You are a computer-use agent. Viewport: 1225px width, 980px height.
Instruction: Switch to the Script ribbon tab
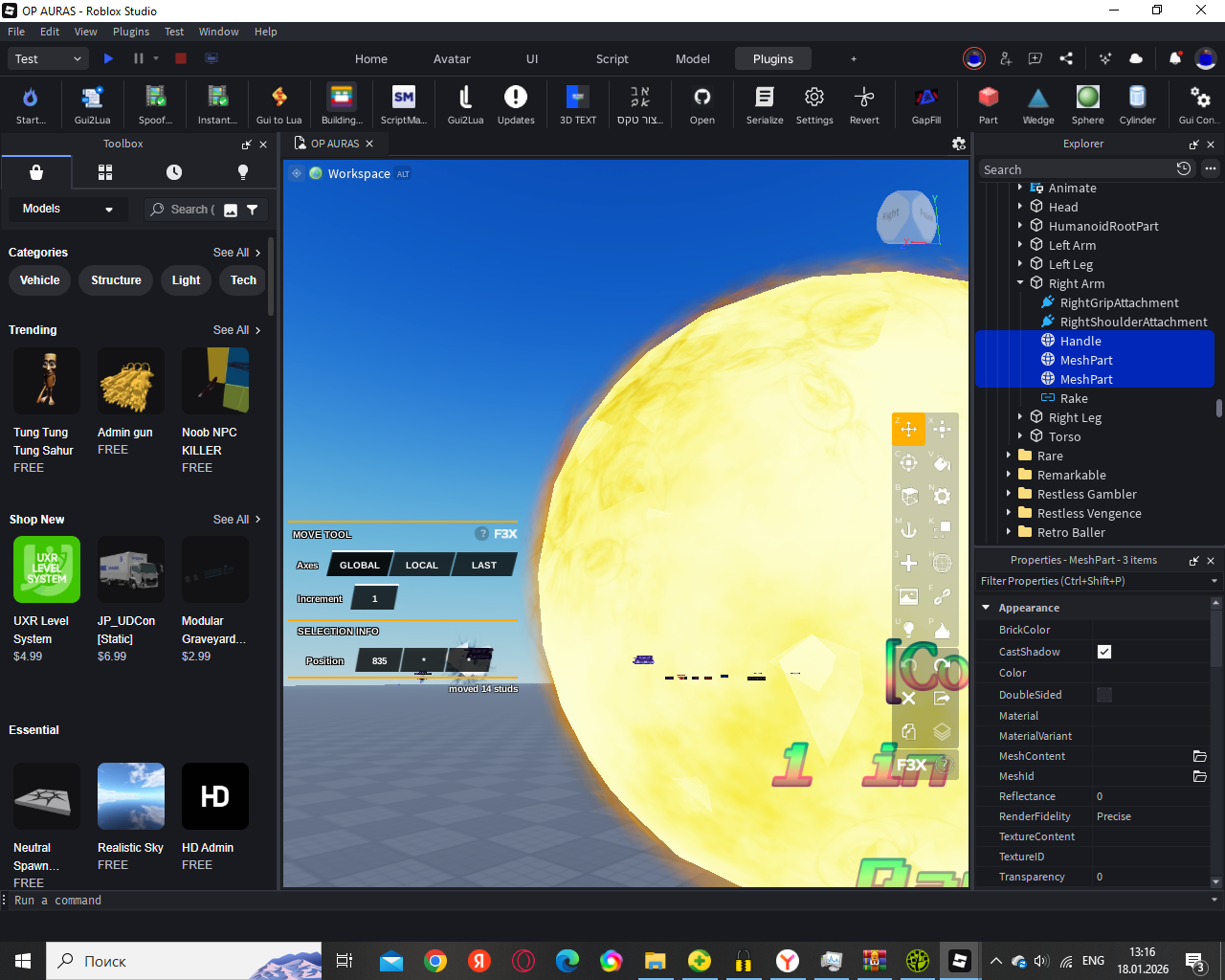click(x=612, y=58)
